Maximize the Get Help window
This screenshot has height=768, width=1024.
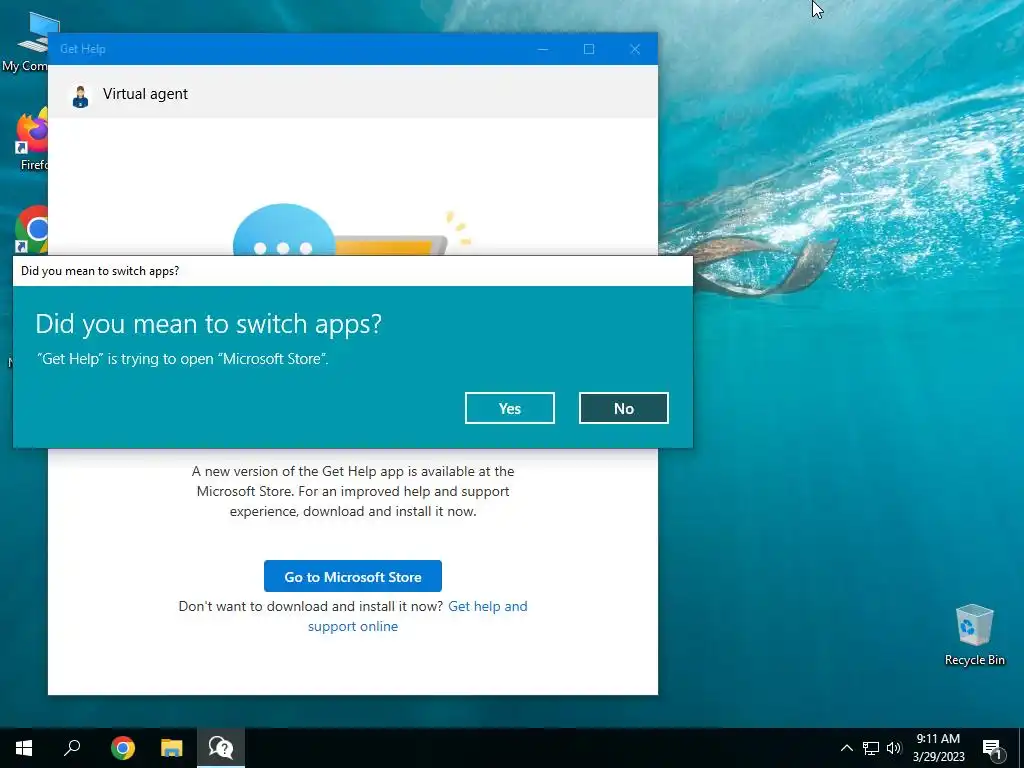pos(589,49)
